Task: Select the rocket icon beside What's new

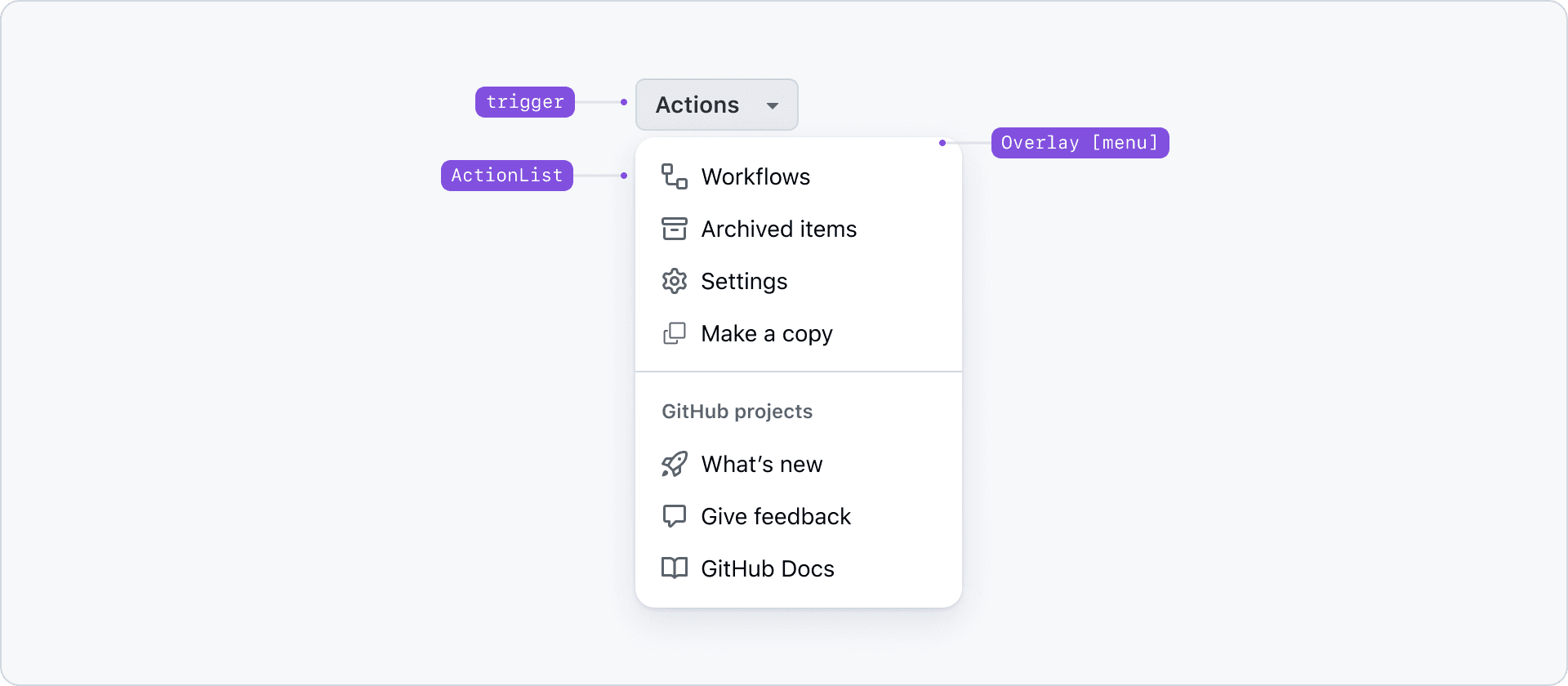Action: click(x=675, y=464)
